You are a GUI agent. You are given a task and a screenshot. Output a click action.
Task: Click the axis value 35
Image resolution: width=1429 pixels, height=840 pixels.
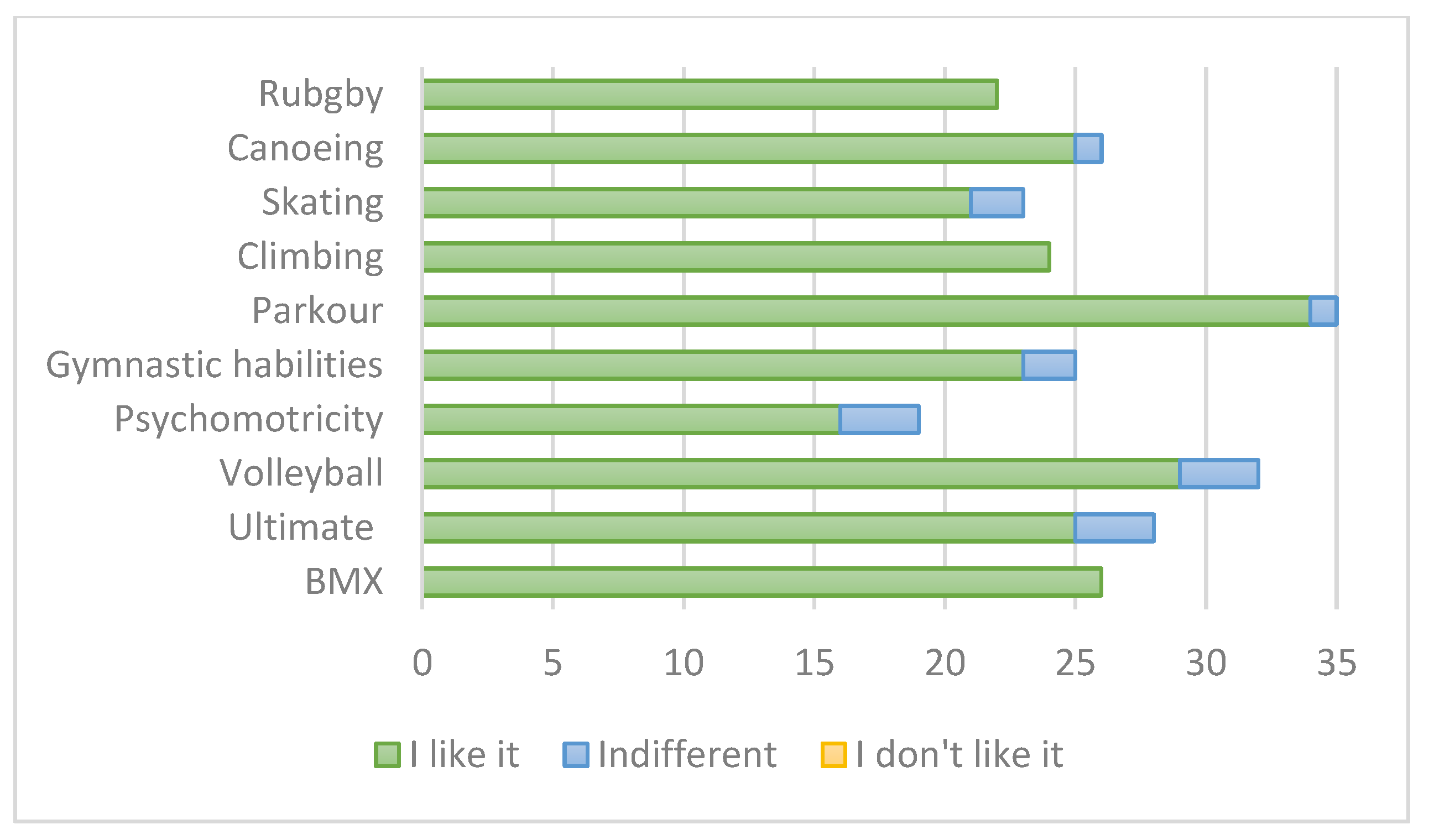pos(1337,663)
